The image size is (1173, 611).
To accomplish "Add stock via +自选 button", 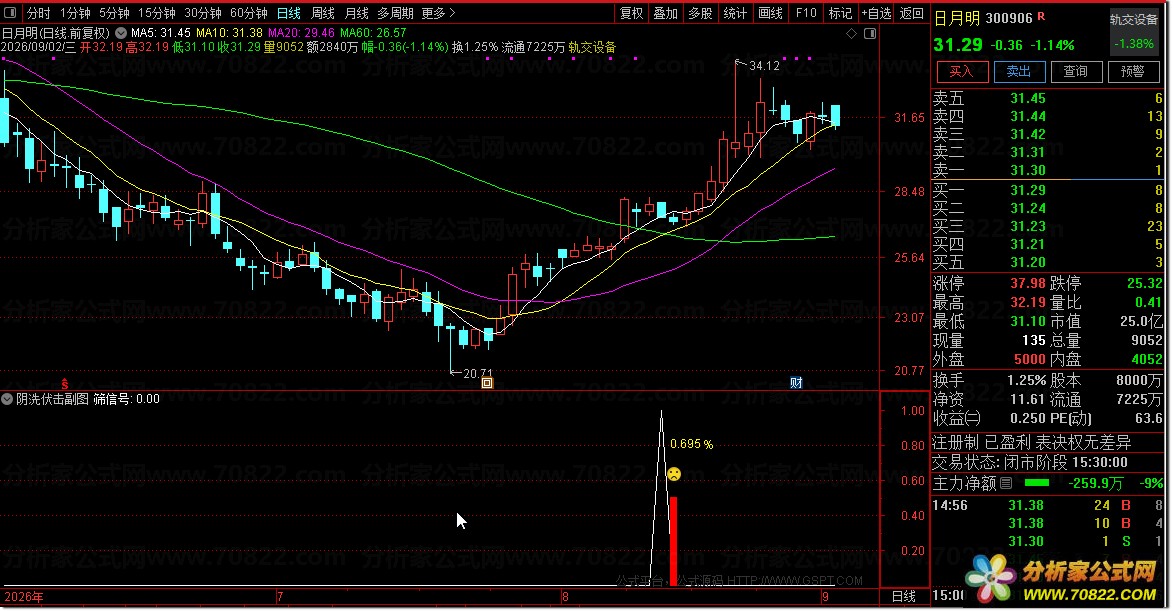I will pyautogui.click(x=875, y=13).
